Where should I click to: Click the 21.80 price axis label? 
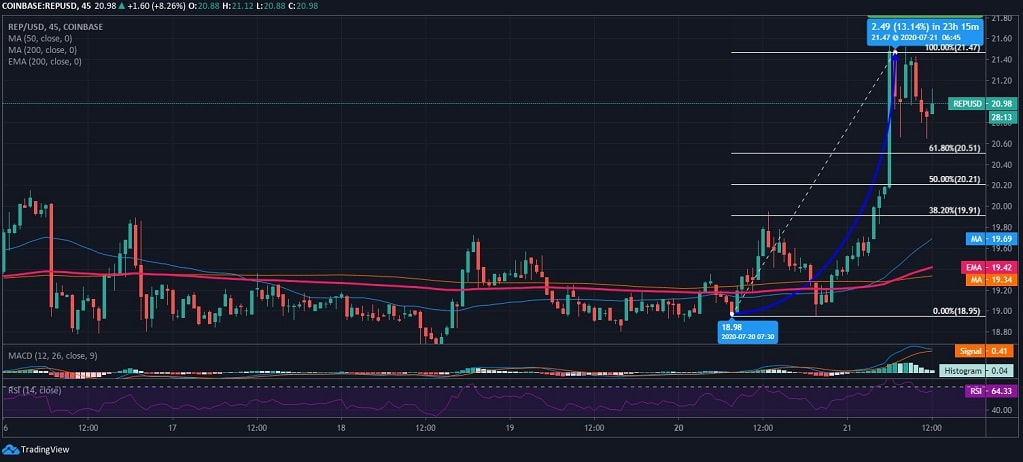click(x=1002, y=18)
